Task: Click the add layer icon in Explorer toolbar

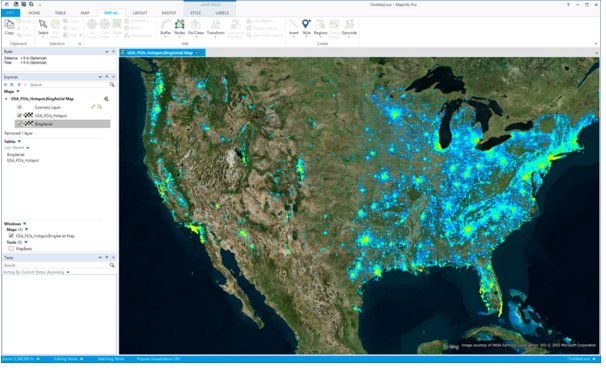Action: click(x=5, y=84)
